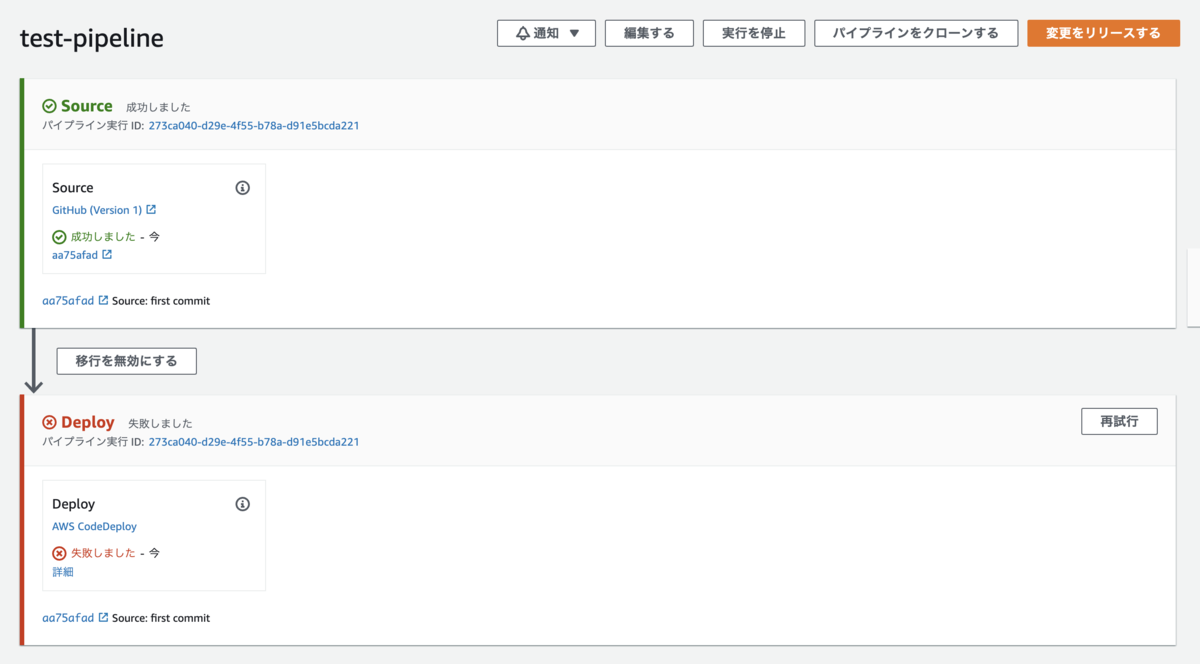
Task: Click red failure icon in Deploy stage header
Action: click(49, 423)
